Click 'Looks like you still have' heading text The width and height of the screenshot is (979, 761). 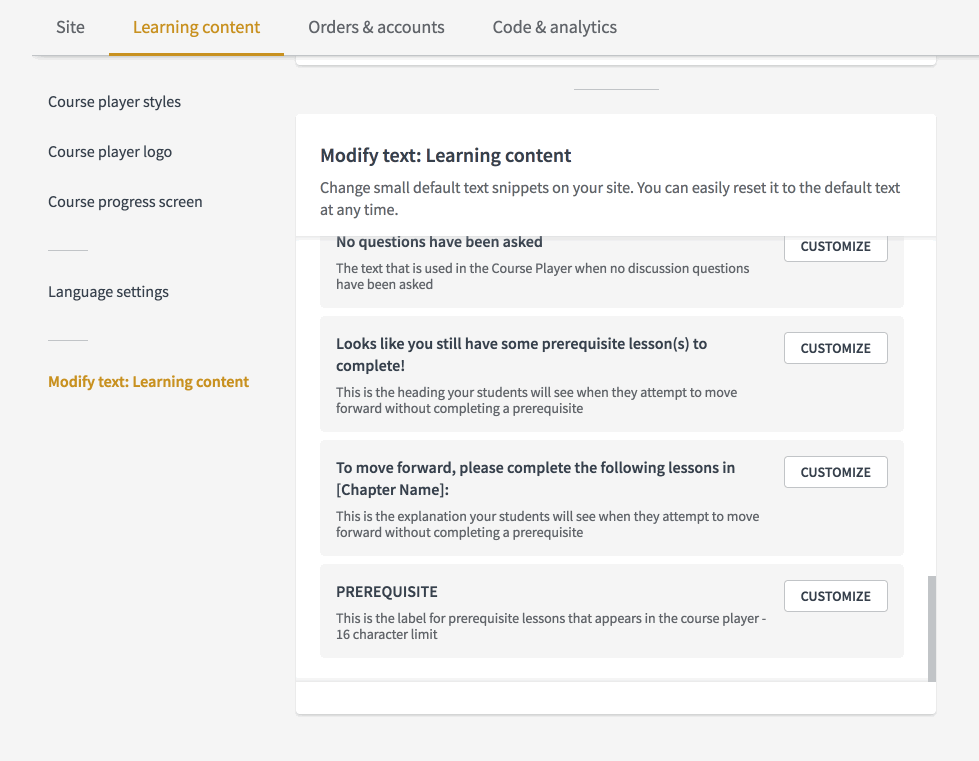tap(521, 355)
